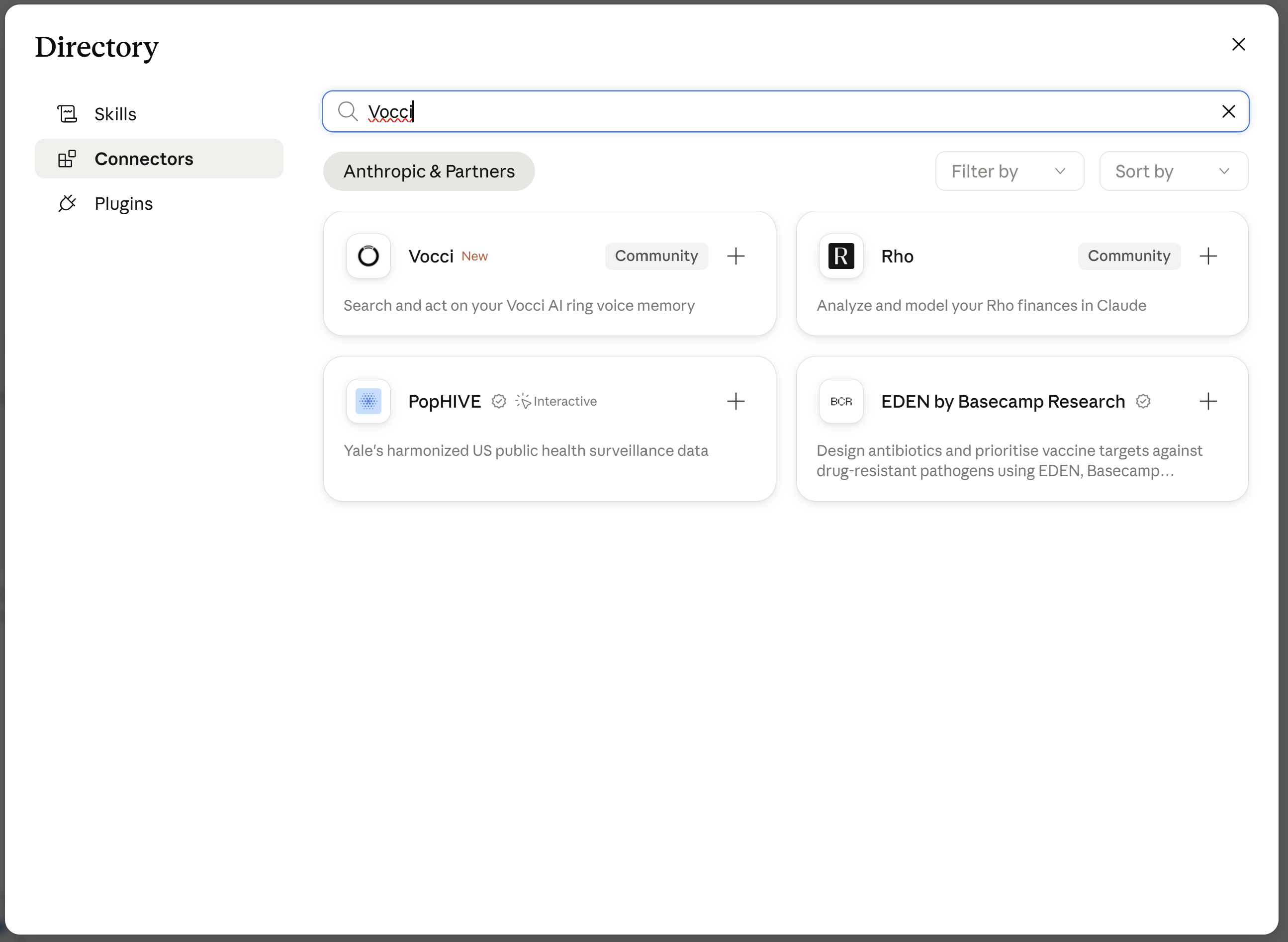Open the PopHIVE connector title
The width and height of the screenshot is (1288, 942).
[445, 402]
